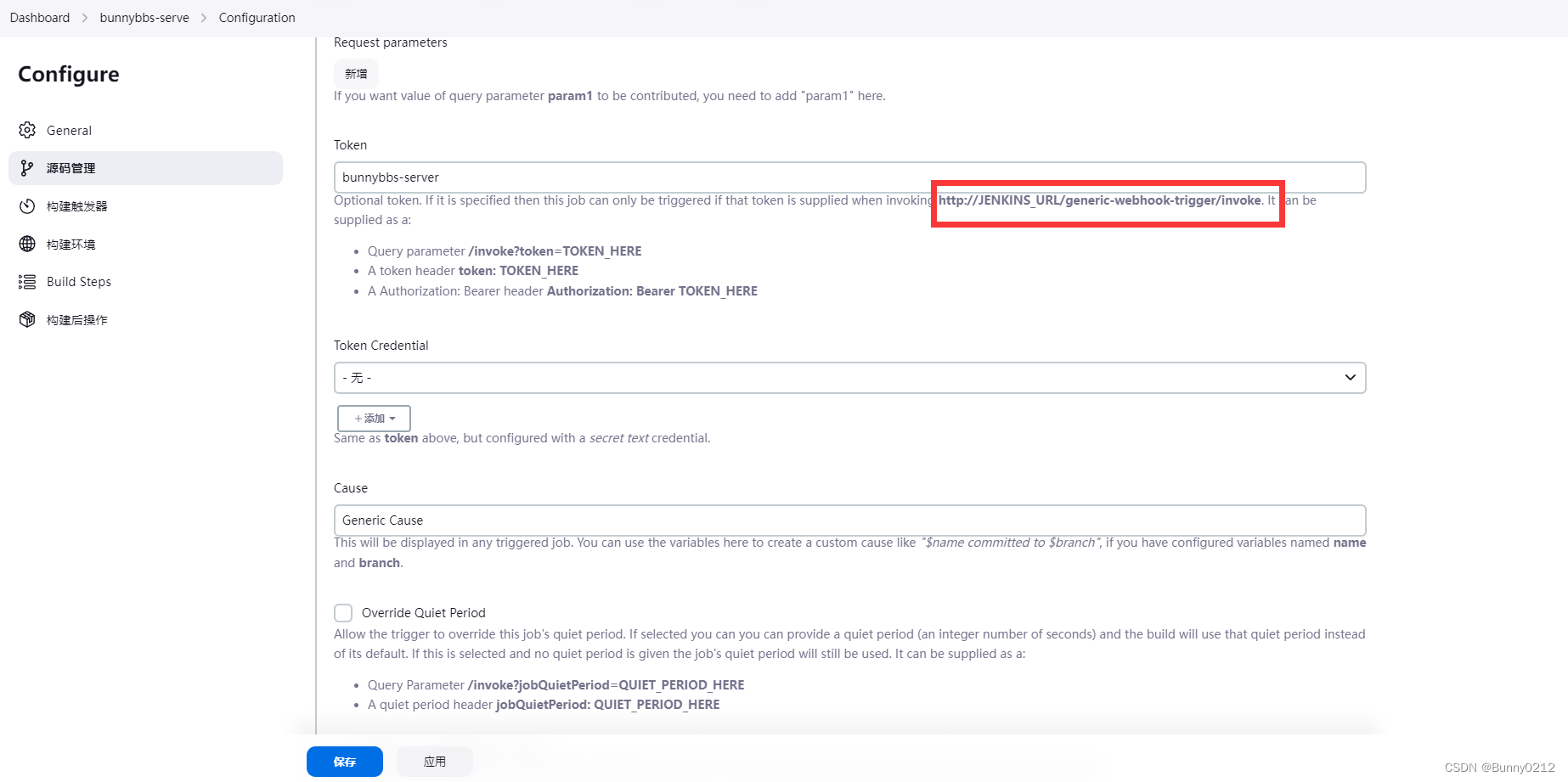Expand the 添加 credential dropdown button
Screen dimensions: 1568x782
tap(374, 419)
